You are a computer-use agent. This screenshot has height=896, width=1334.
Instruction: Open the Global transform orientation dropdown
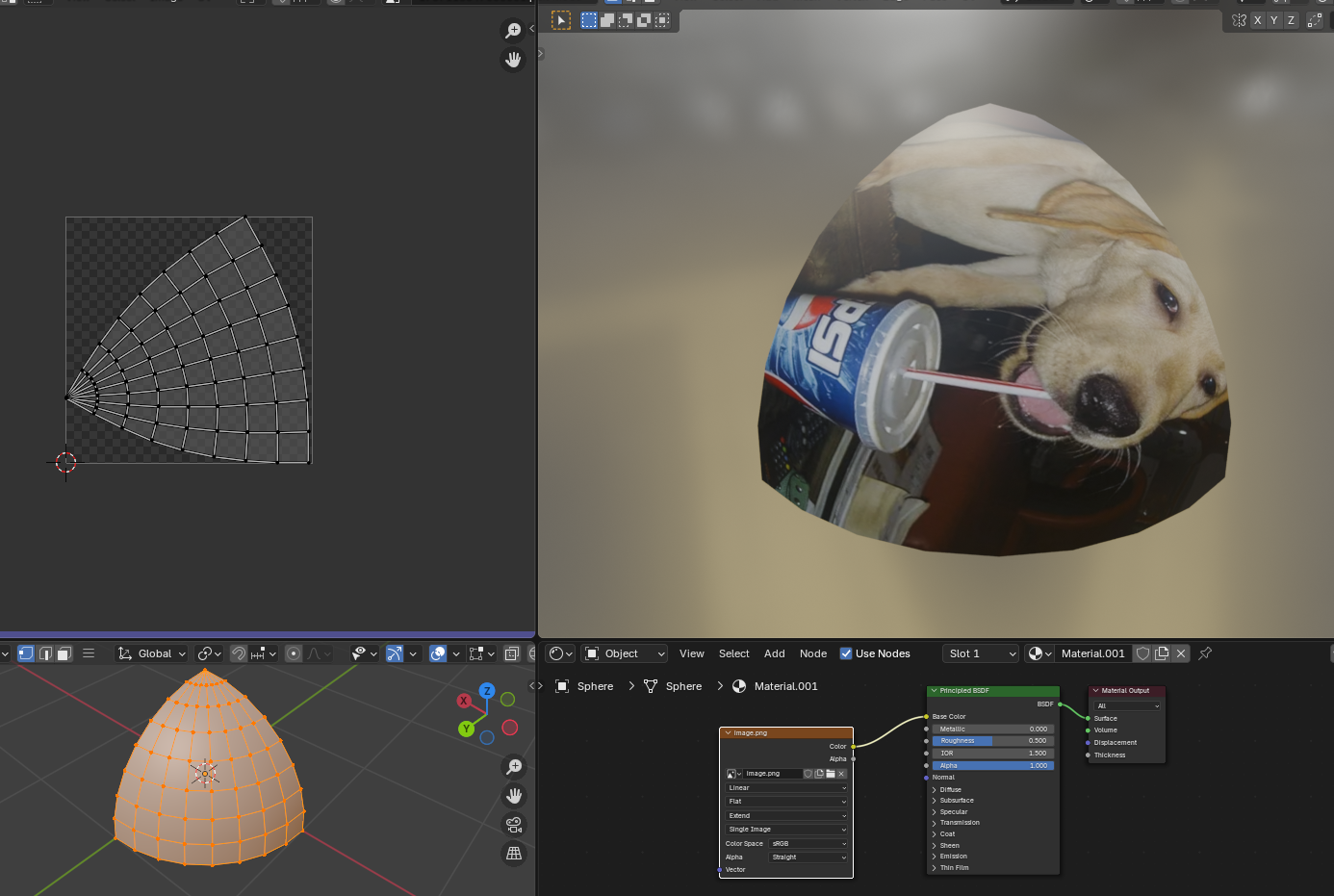(152, 653)
